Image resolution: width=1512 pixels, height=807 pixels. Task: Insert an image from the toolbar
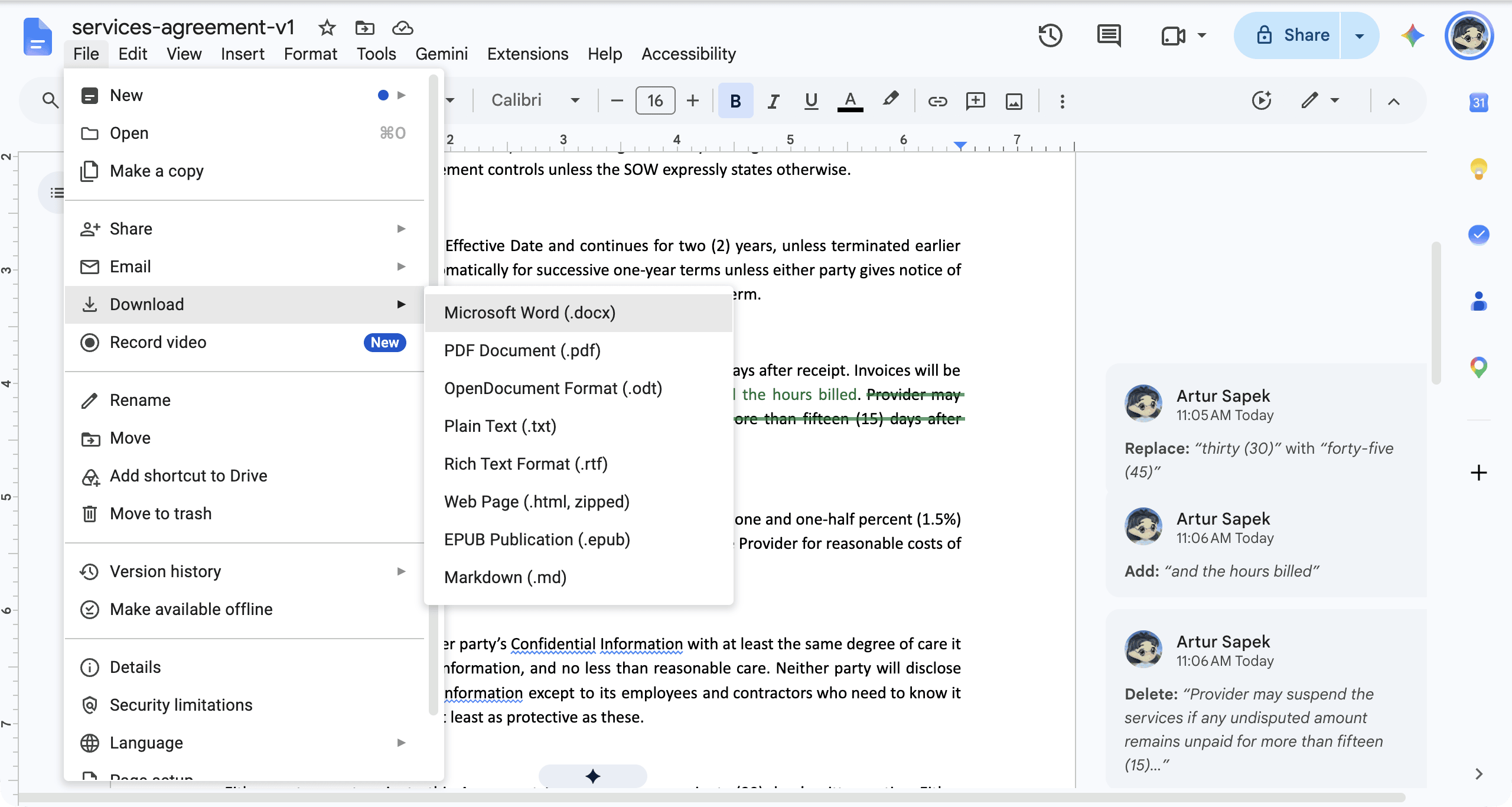(1014, 101)
